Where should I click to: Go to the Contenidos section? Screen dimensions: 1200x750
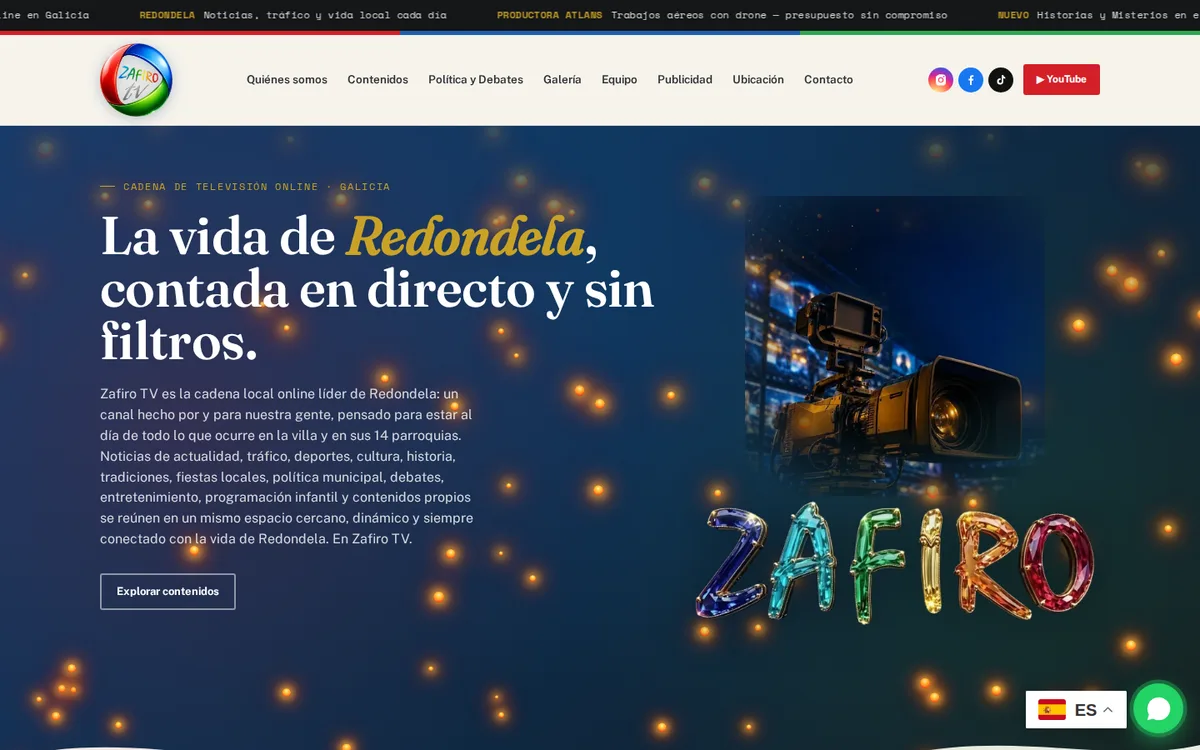coord(378,80)
